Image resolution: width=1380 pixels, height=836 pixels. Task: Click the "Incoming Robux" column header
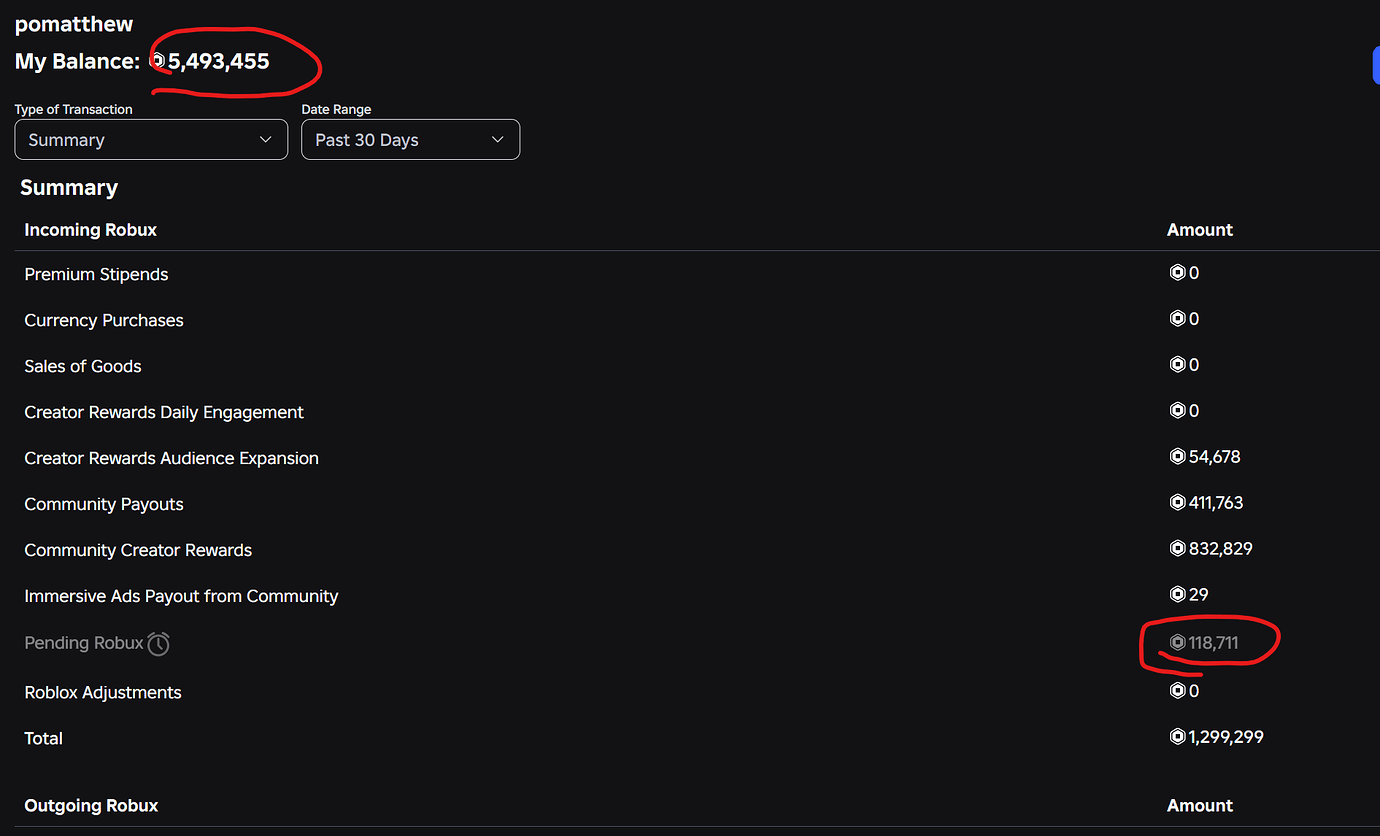91,230
